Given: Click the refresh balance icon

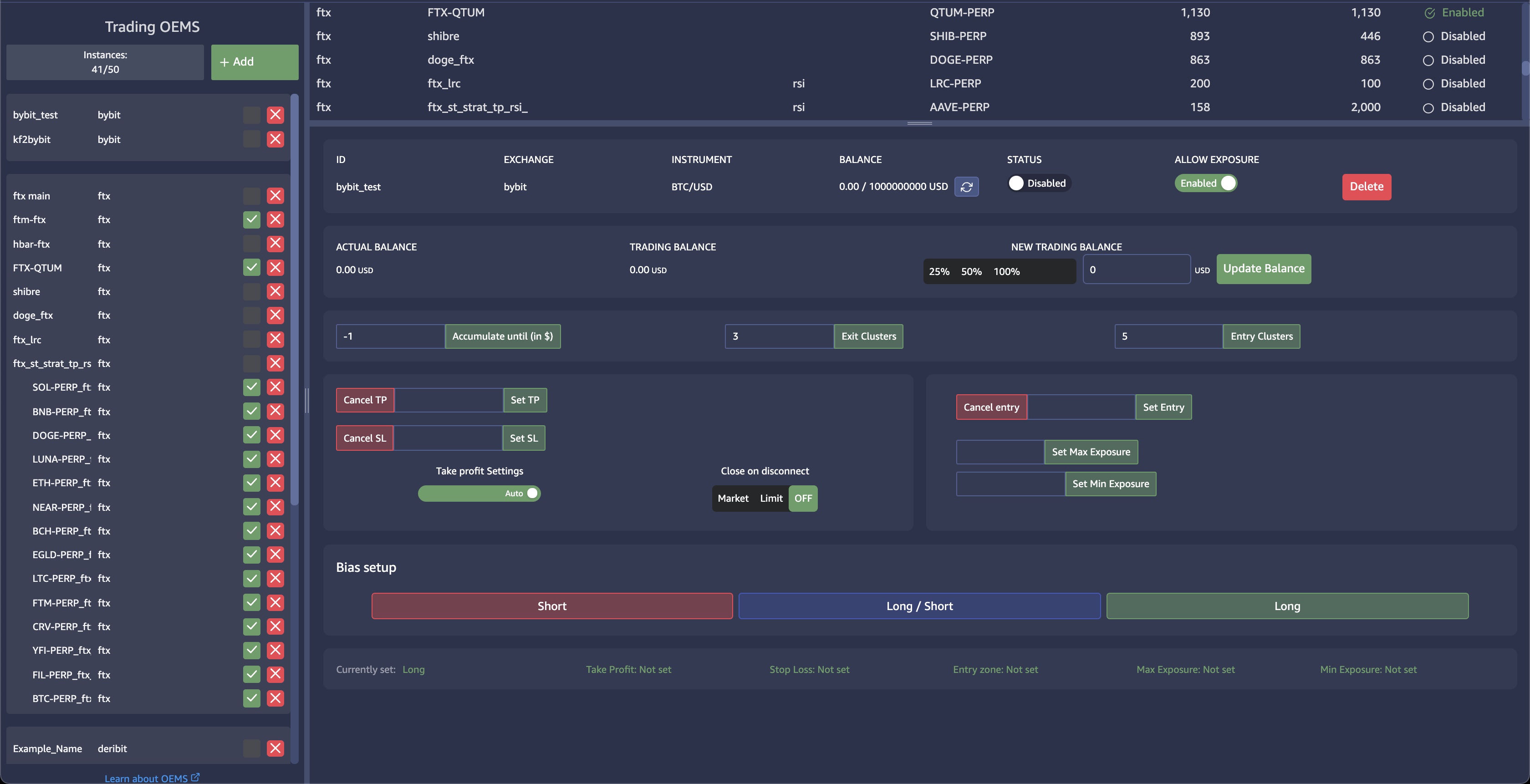Looking at the screenshot, I should coord(966,187).
